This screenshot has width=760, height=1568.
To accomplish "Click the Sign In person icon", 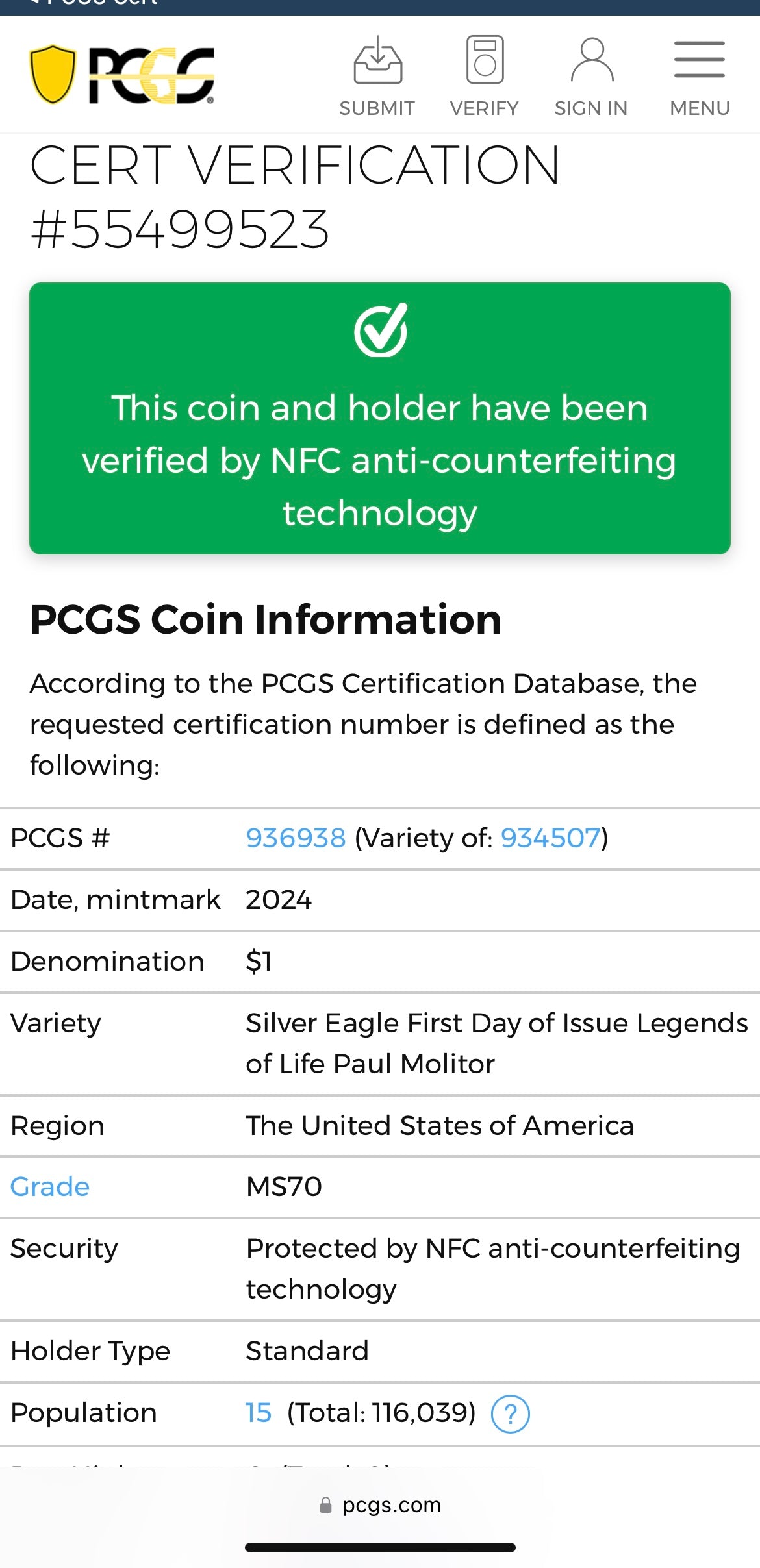I will (591, 60).
